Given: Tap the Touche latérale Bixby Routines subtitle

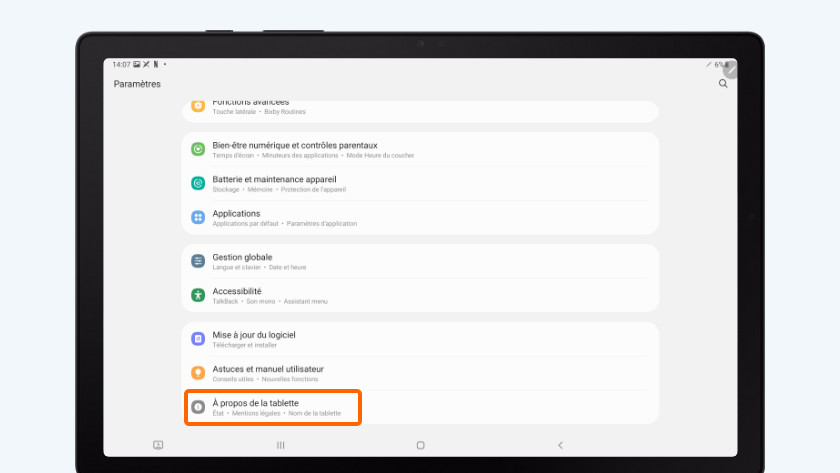Looking at the screenshot, I should click(259, 112).
